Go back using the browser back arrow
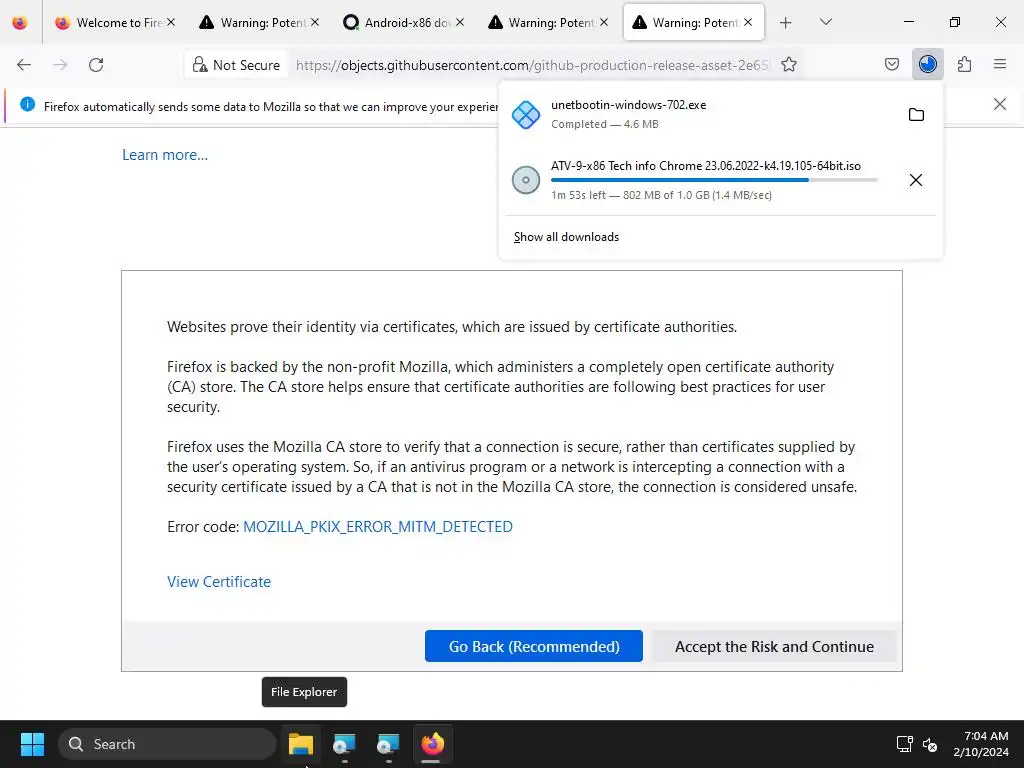Screen dimensions: 1024x768 point(24,65)
